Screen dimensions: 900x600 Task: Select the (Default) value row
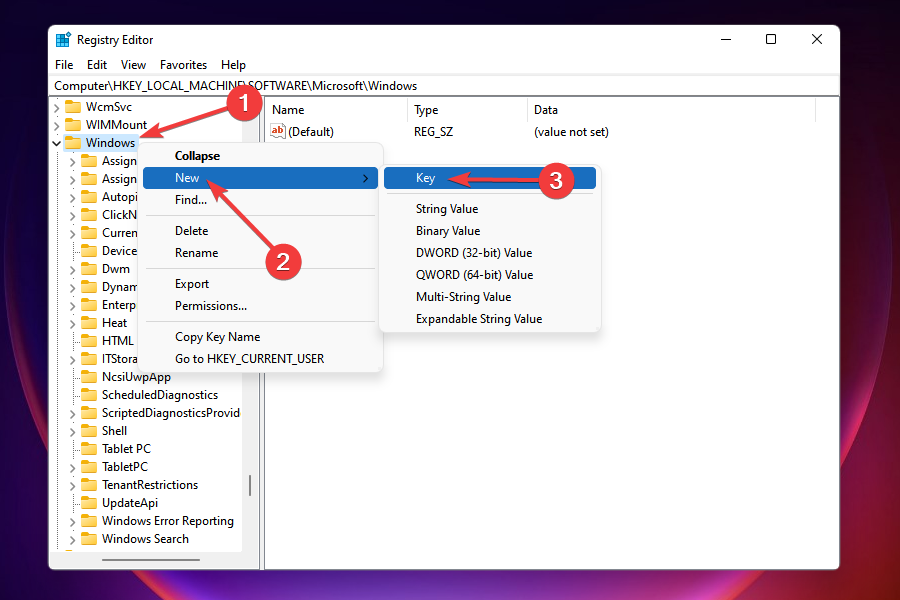(440, 131)
